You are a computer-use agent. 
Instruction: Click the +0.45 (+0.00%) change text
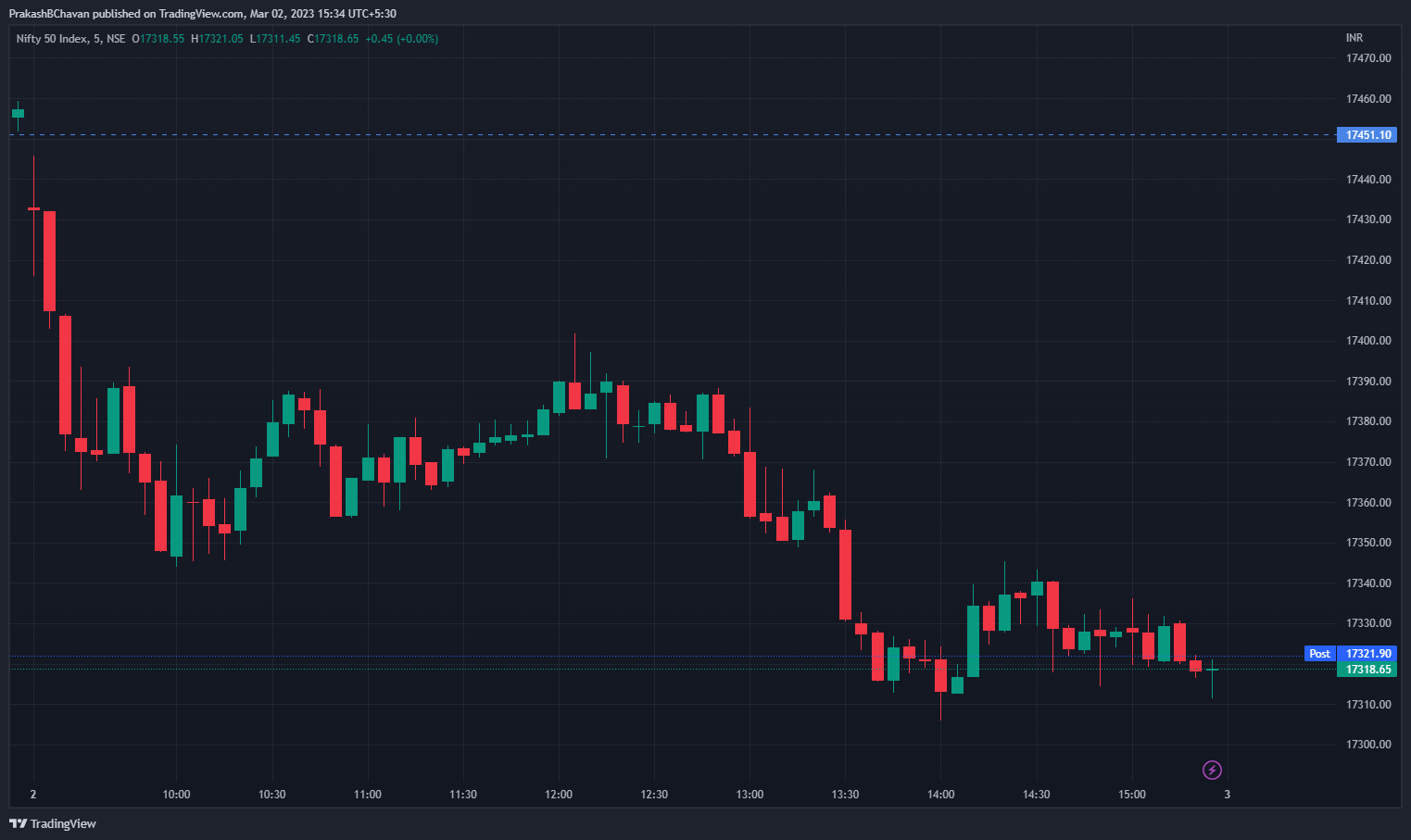click(402, 39)
